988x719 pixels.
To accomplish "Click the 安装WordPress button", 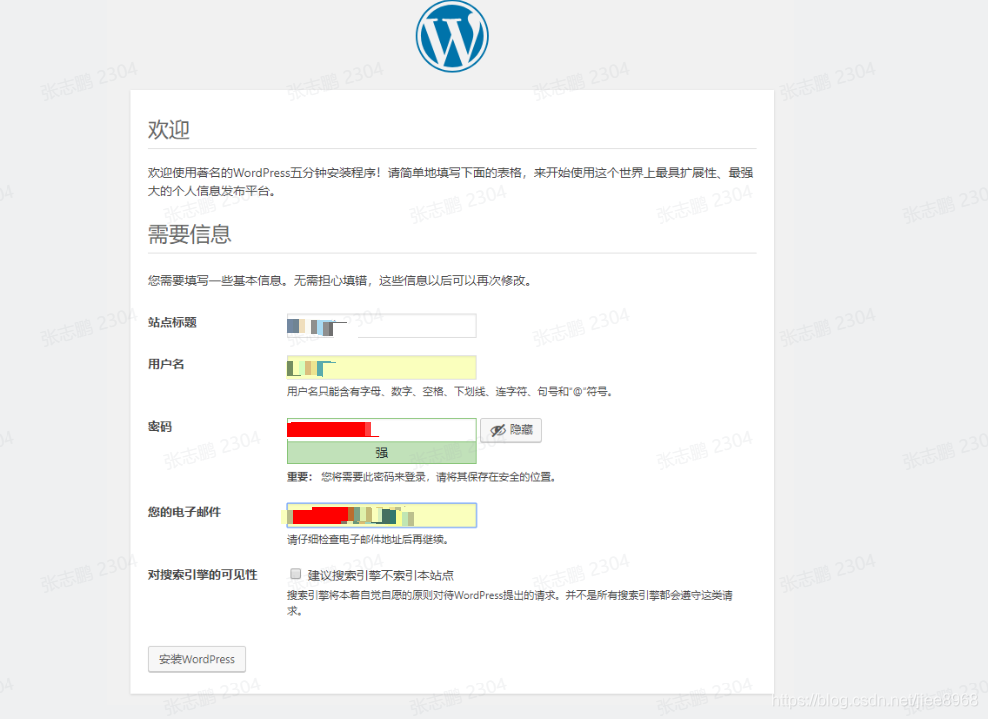I will click(x=197, y=659).
